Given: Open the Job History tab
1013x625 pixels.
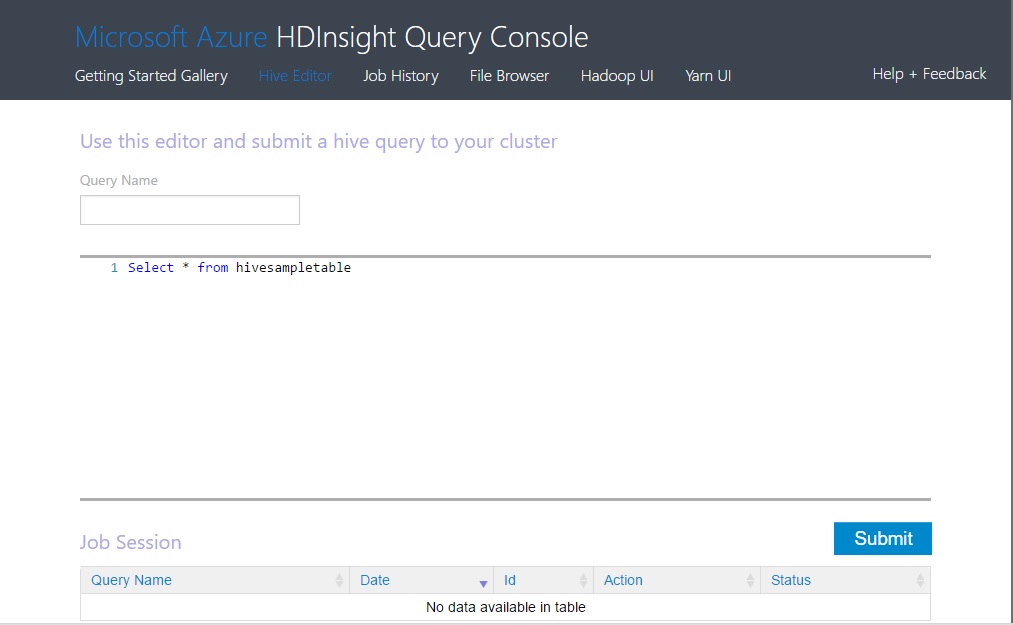Looking at the screenshot, I should pos(401,76).
